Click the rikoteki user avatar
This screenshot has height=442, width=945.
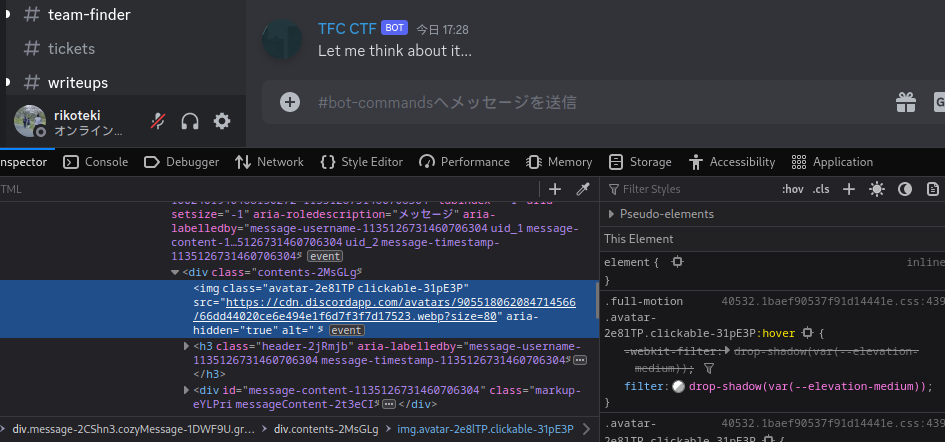(x=30, y=121)
